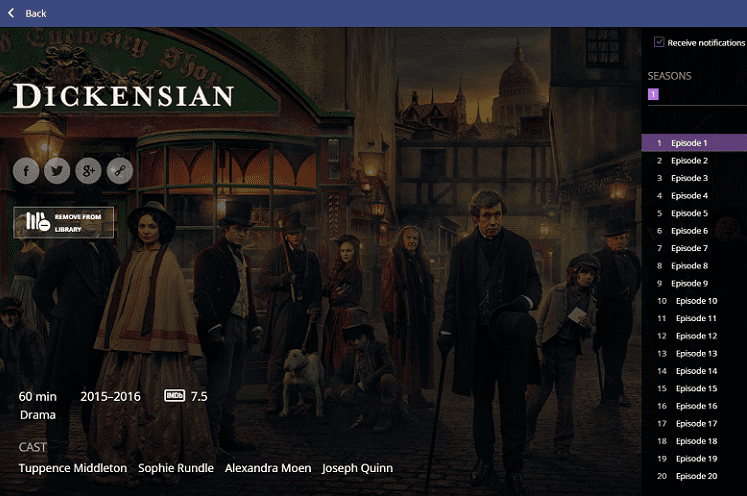747x496 pixels.
Task: Copy link via the chain icon
Action: 120,171
